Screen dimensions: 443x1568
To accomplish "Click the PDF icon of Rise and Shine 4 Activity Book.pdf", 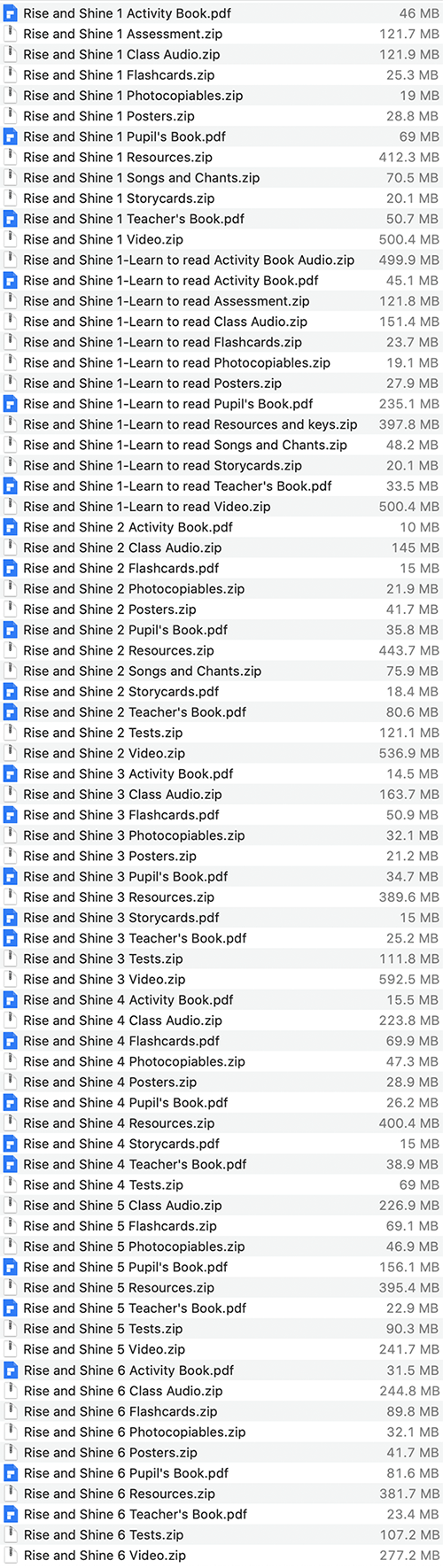I will tap(11, 1000).
